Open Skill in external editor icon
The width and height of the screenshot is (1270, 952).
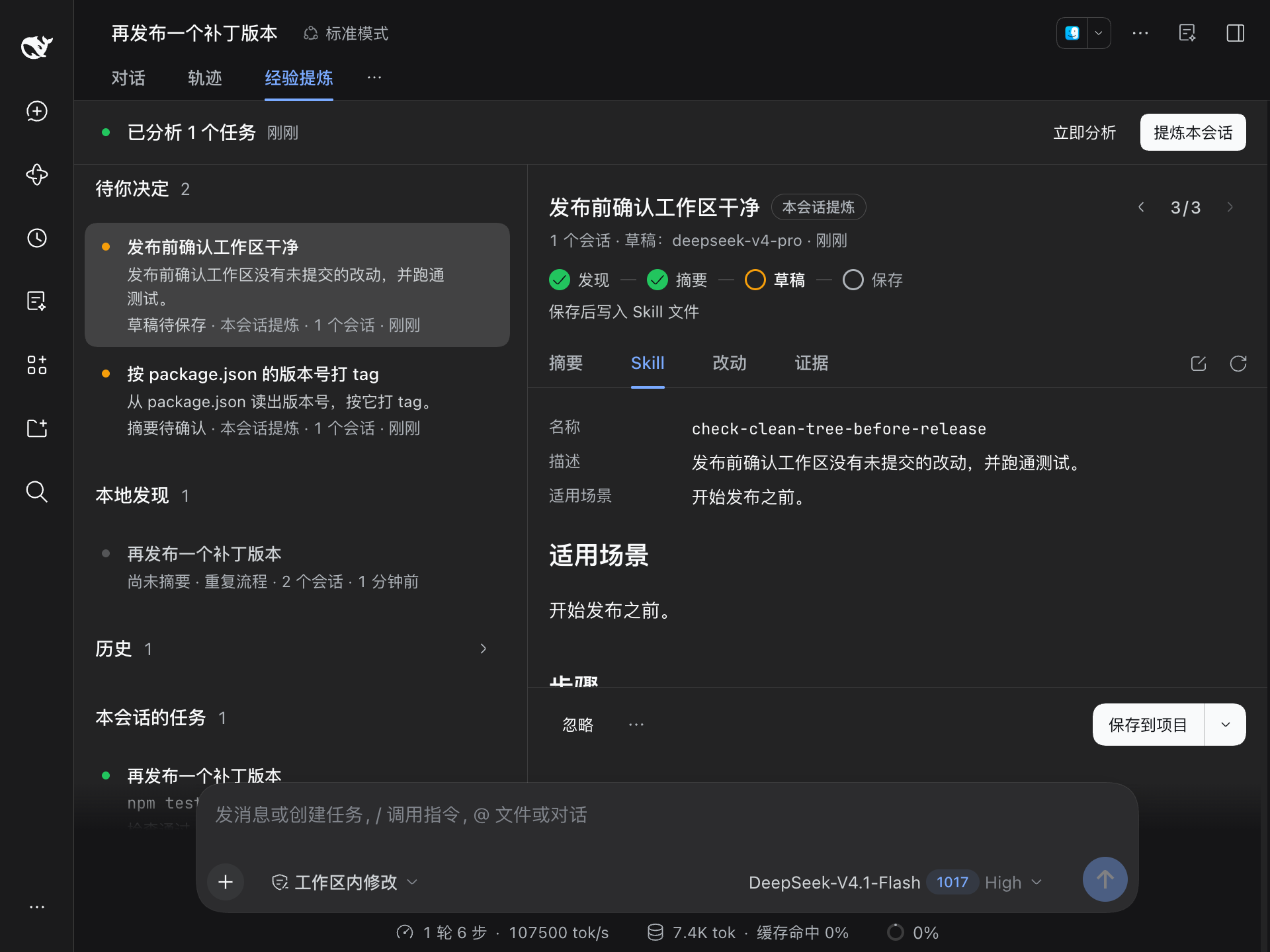(1199, 364)
